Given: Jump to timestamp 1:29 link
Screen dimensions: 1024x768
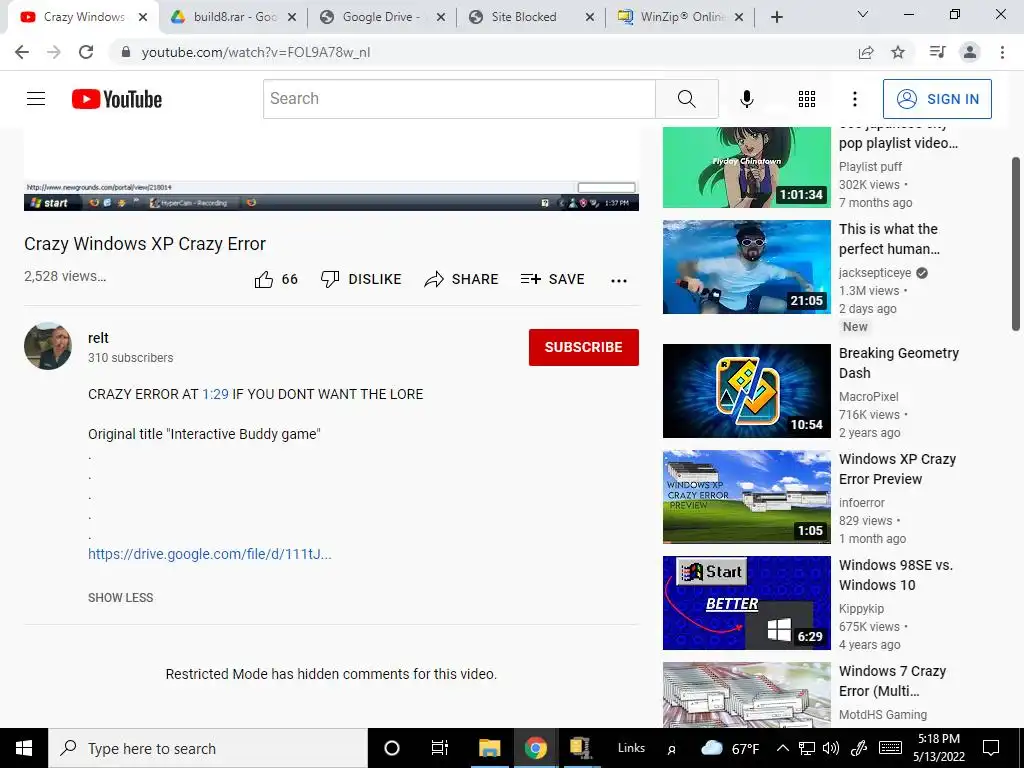Looking at the screenshot, I should point(215,394).
